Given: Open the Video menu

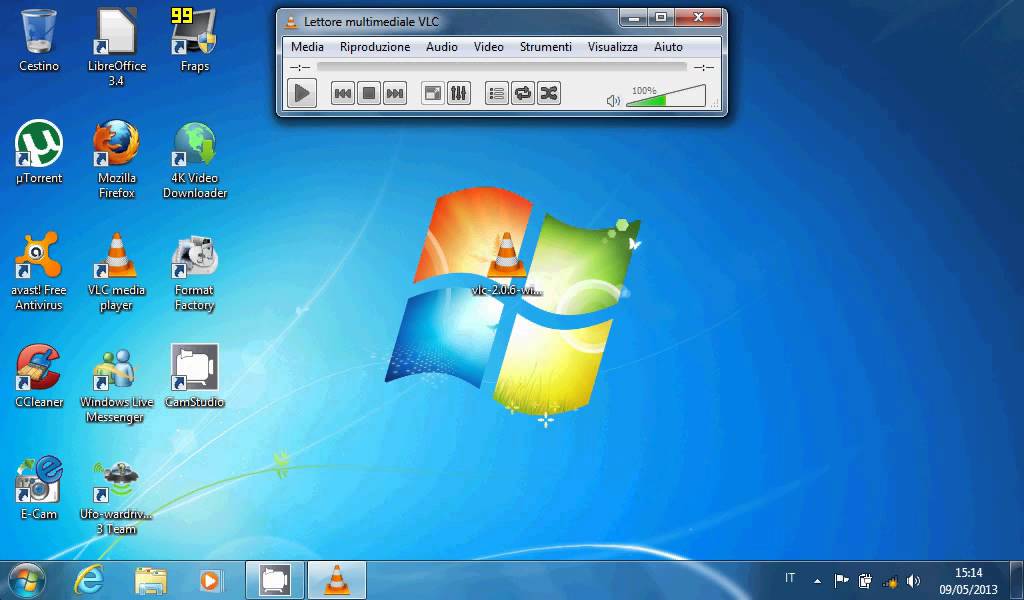Looking at the screenshot, I should (488, 47).
